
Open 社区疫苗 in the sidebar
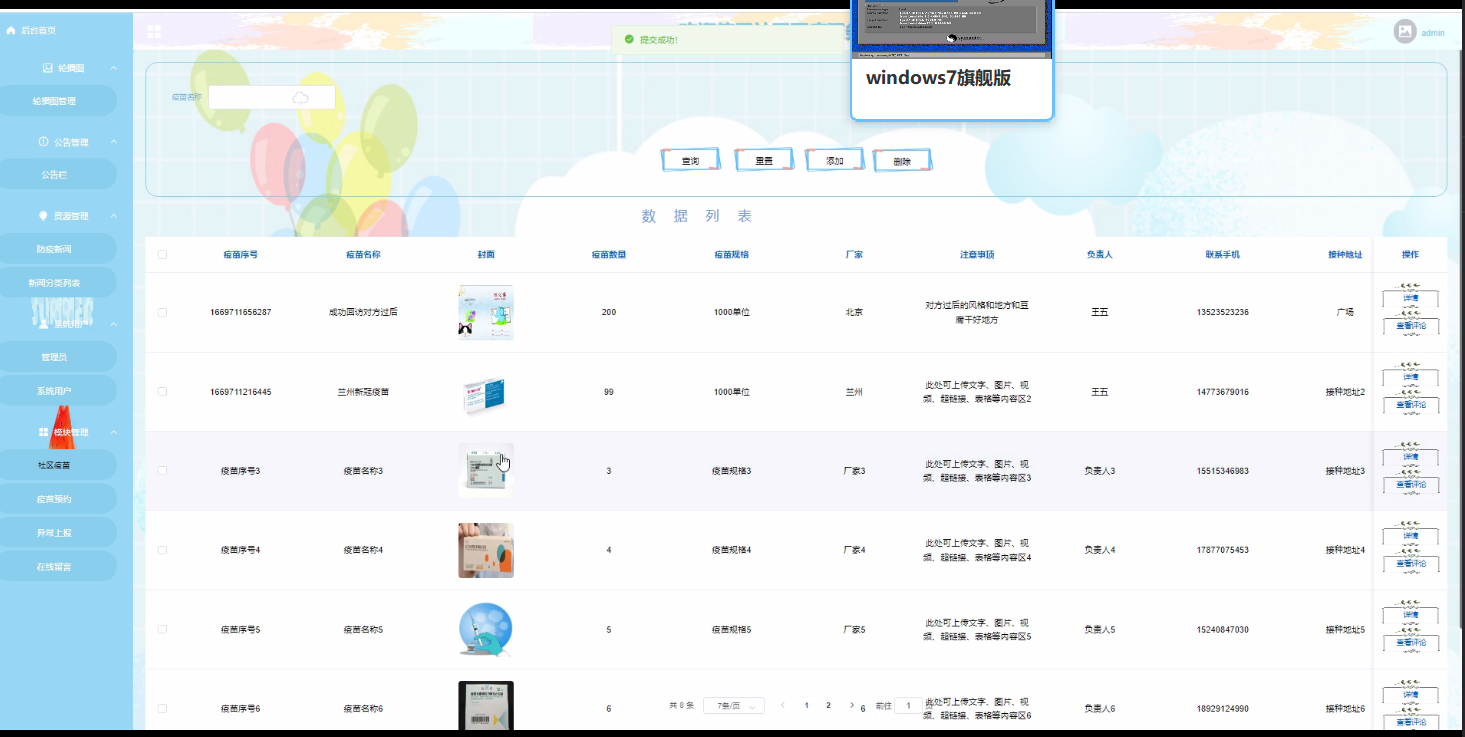pos(58,465)
